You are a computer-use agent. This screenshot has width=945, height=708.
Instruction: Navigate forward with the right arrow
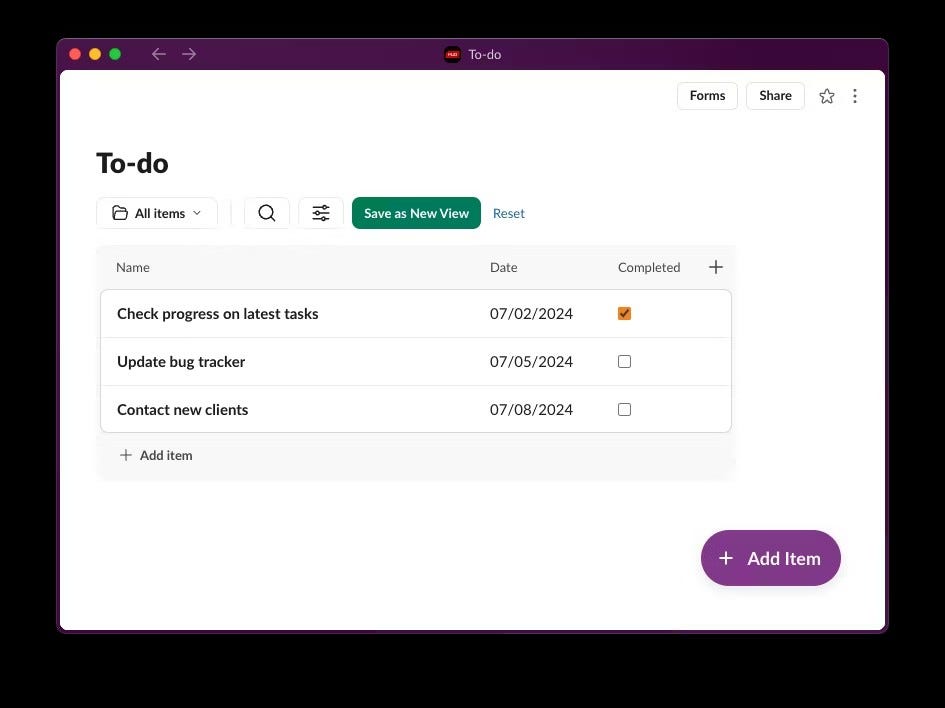189,54
